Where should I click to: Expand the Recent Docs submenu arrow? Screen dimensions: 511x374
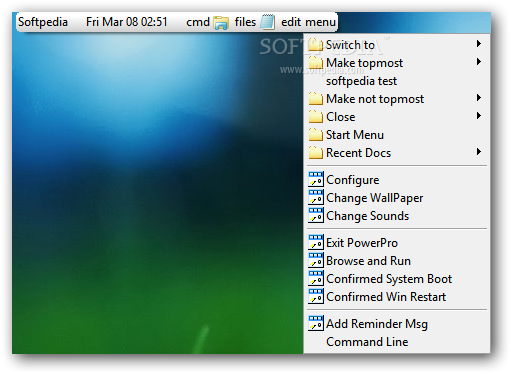pyautogui.click(x=479, y=152)
